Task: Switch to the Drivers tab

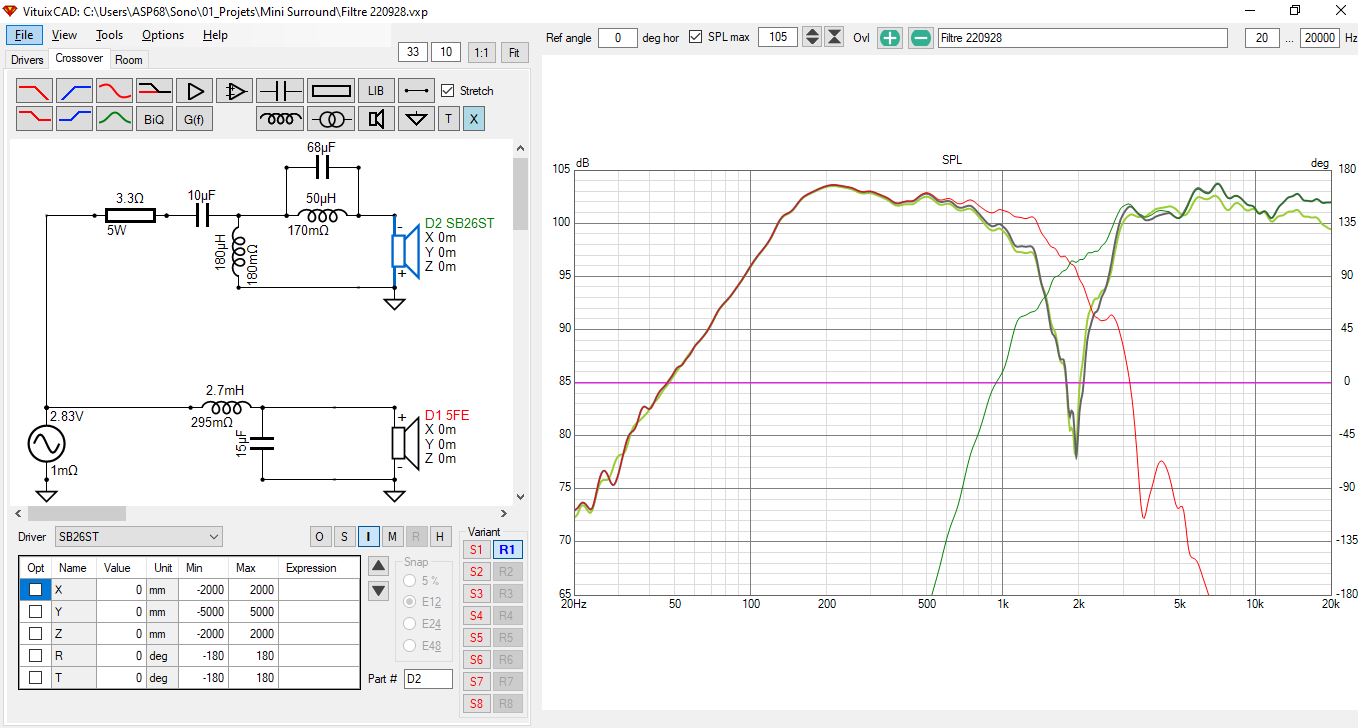Action: coord(27,60)
